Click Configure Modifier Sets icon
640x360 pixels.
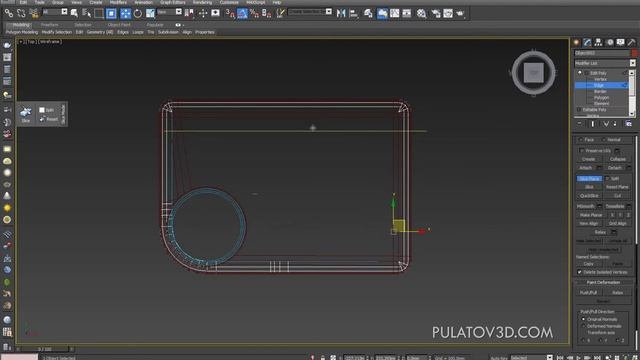(x=629, y=124)
